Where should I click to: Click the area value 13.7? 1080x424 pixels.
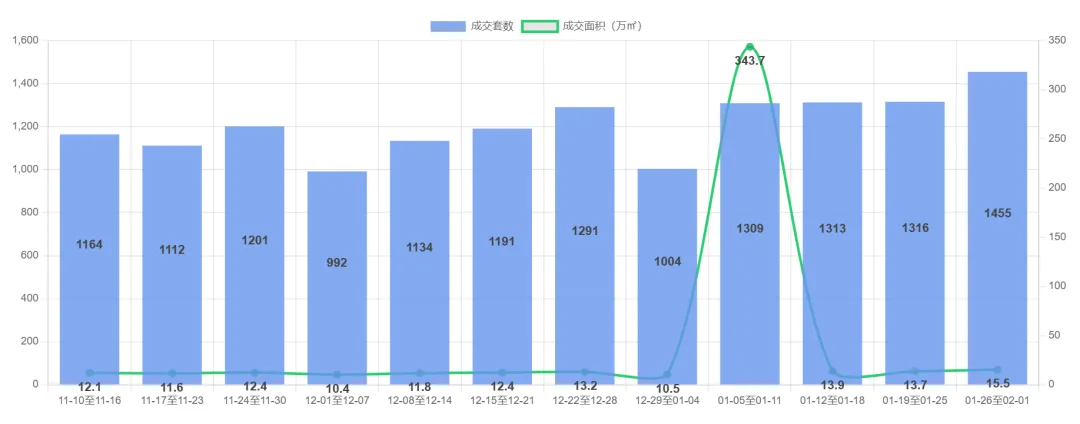coord(915,385)
